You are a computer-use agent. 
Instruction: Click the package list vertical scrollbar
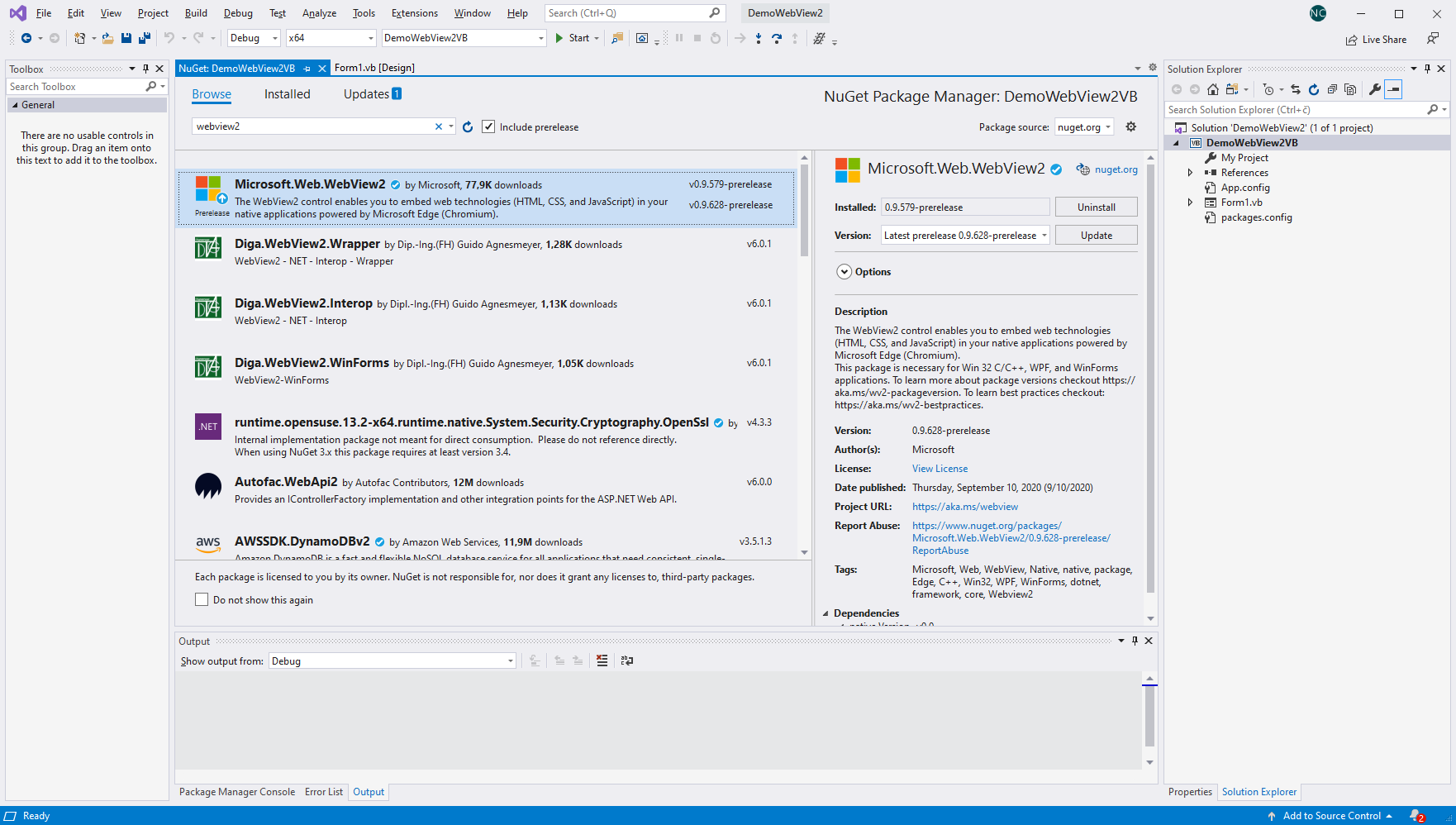804,210
